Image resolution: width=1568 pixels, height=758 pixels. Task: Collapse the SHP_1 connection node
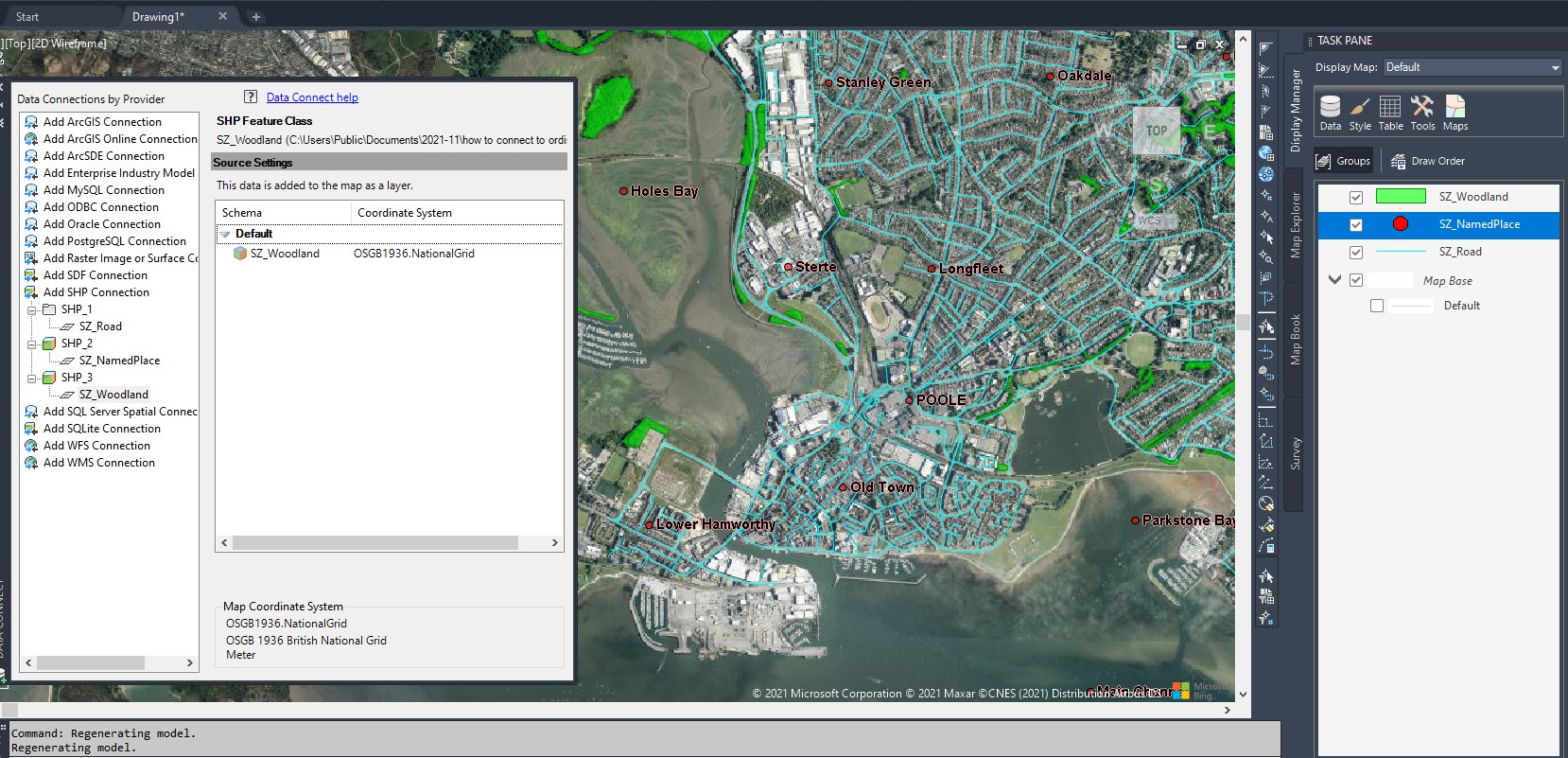[x=31, y=309]
